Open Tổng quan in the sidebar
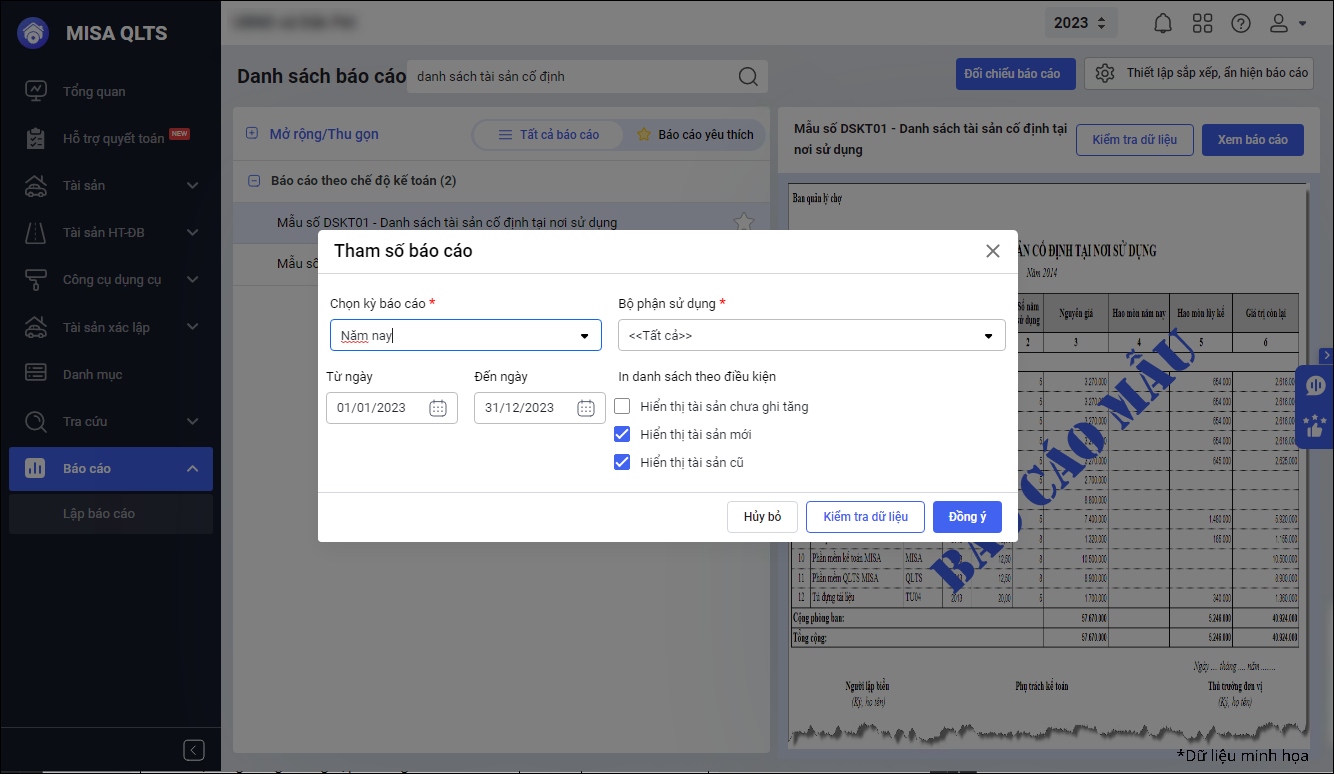Viewport: 1334px width, 774px height. 94,91
